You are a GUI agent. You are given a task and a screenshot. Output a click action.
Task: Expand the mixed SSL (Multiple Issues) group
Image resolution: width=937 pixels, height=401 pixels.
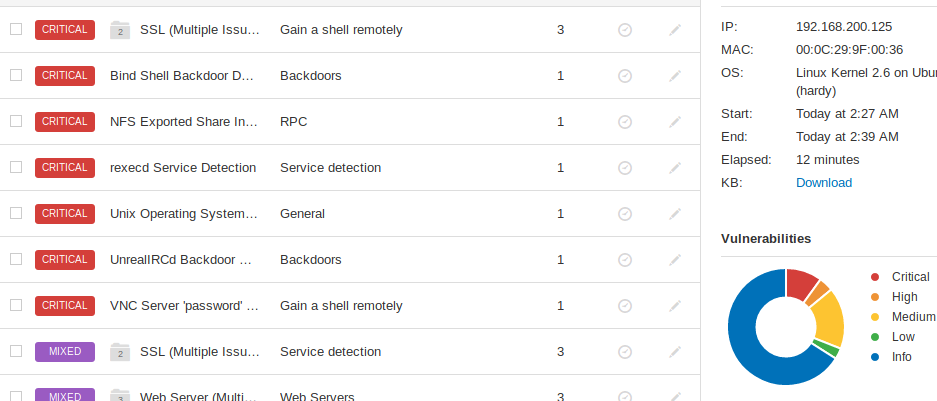coord(120,352)
